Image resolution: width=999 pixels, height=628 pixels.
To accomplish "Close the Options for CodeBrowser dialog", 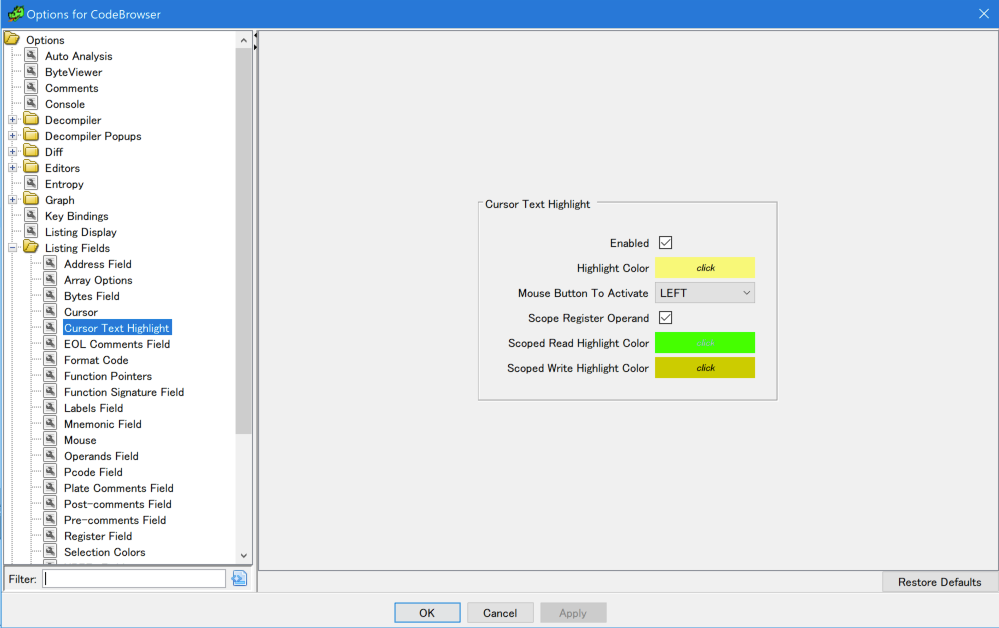I will (984, 13).
